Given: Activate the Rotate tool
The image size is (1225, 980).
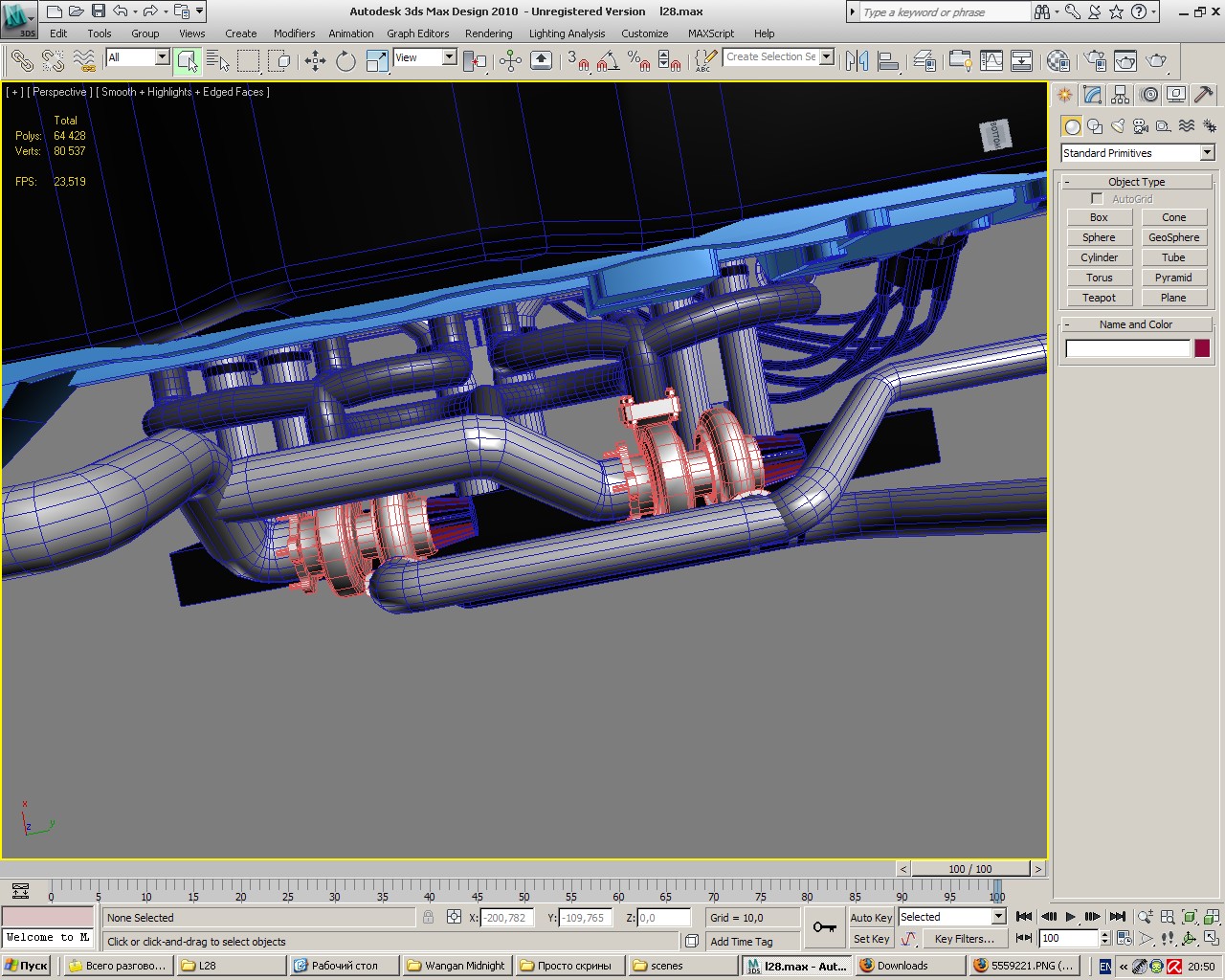Looking at the screenshot, I should click(345, 61).
